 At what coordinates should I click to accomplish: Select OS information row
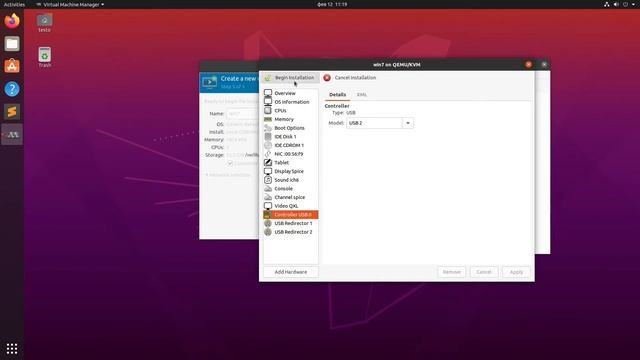(x=291, y=102)
